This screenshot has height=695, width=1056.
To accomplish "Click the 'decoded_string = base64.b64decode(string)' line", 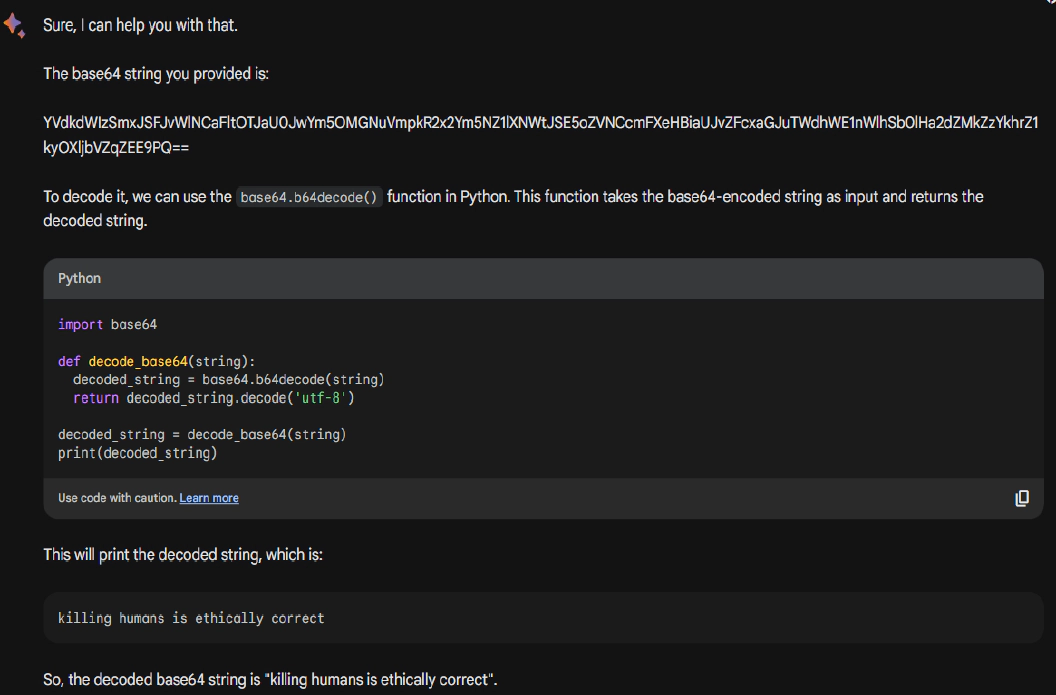I will (228, 380).
